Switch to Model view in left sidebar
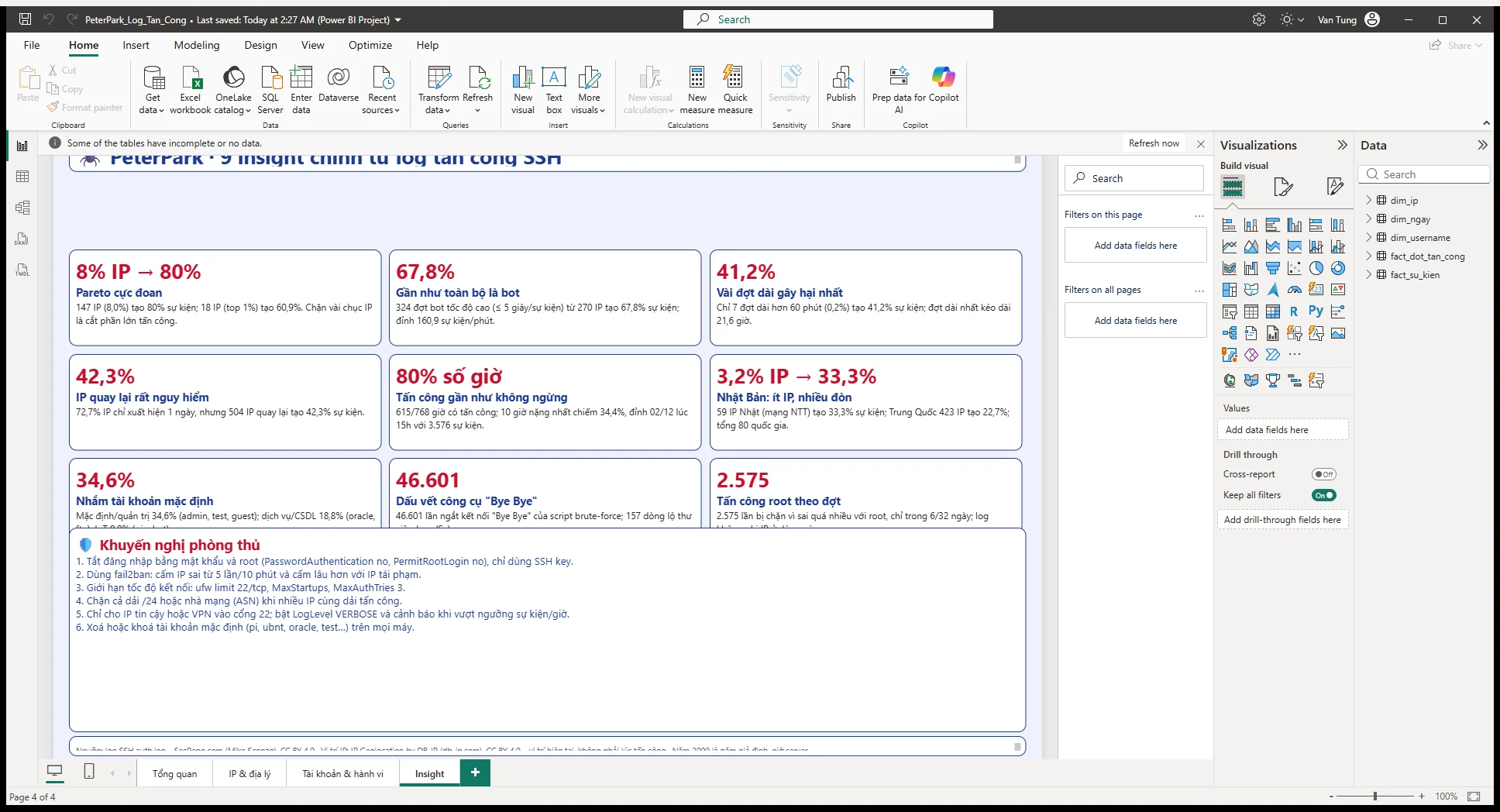The width and height of the screenshot is (1500, 812). [22, 208]
